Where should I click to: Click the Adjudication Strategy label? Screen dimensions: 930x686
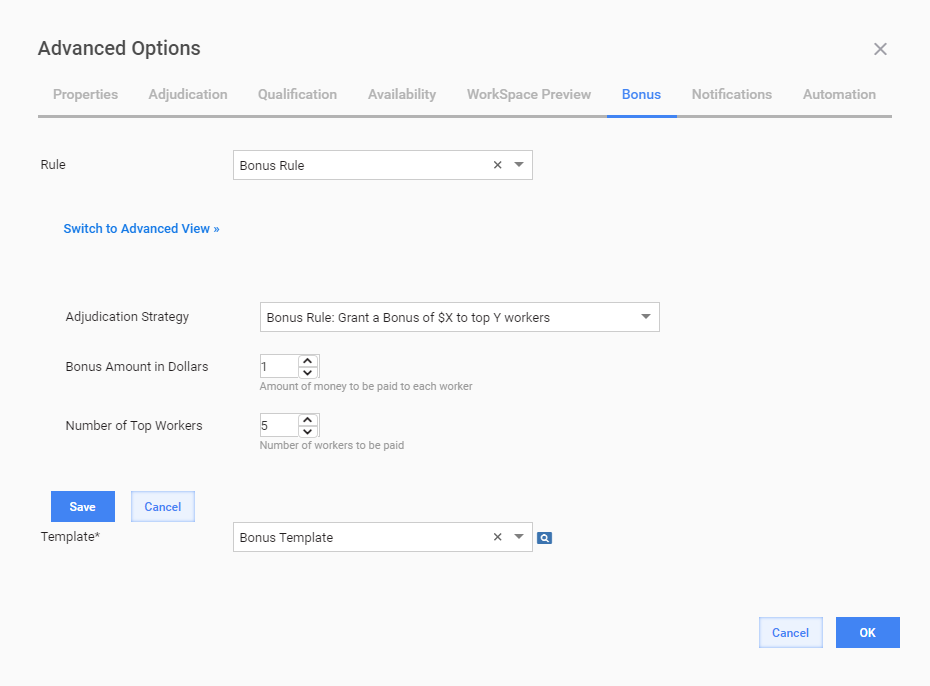tap(127, 317)
